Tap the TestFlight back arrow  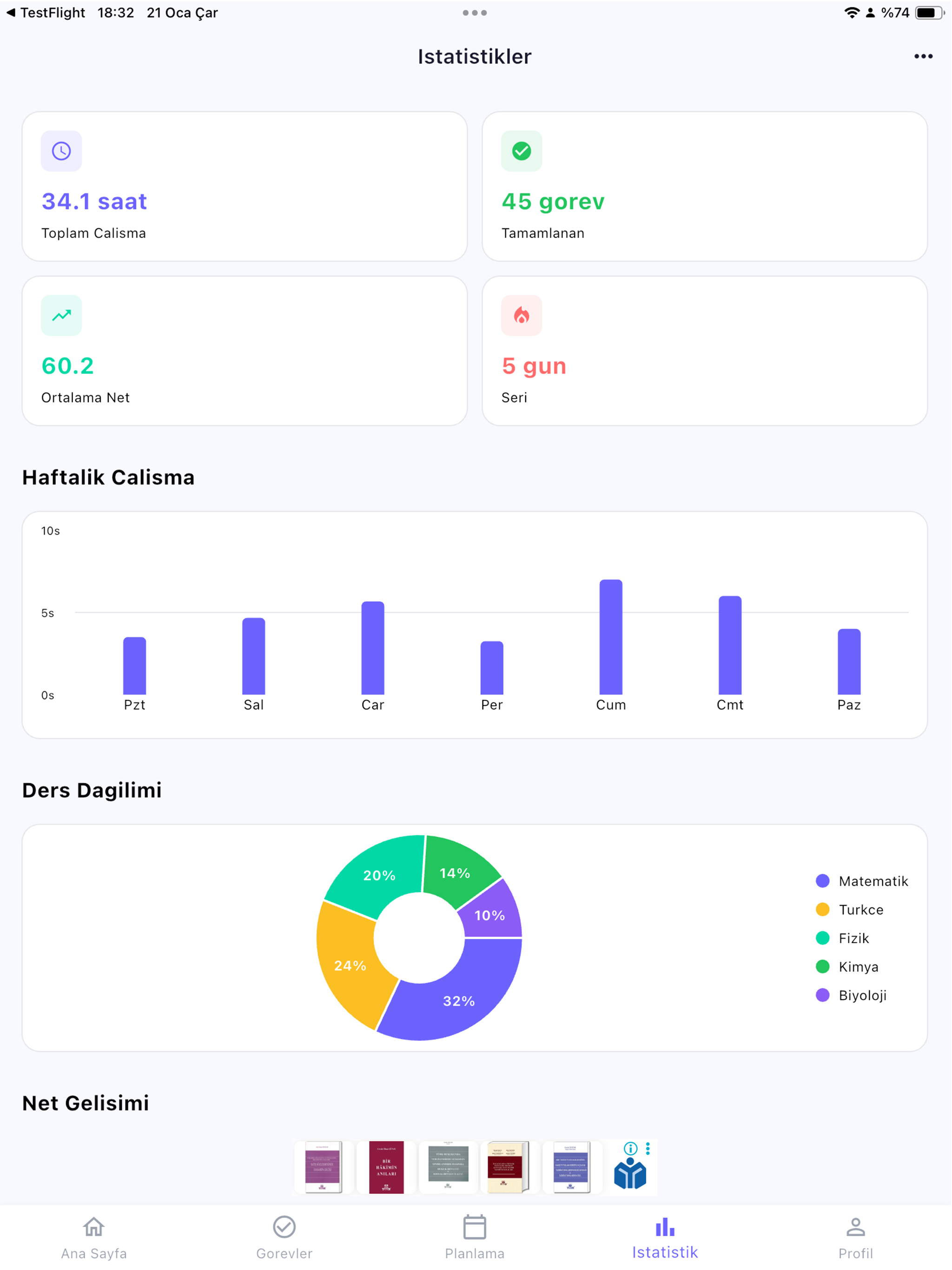(x=11, y=13)
